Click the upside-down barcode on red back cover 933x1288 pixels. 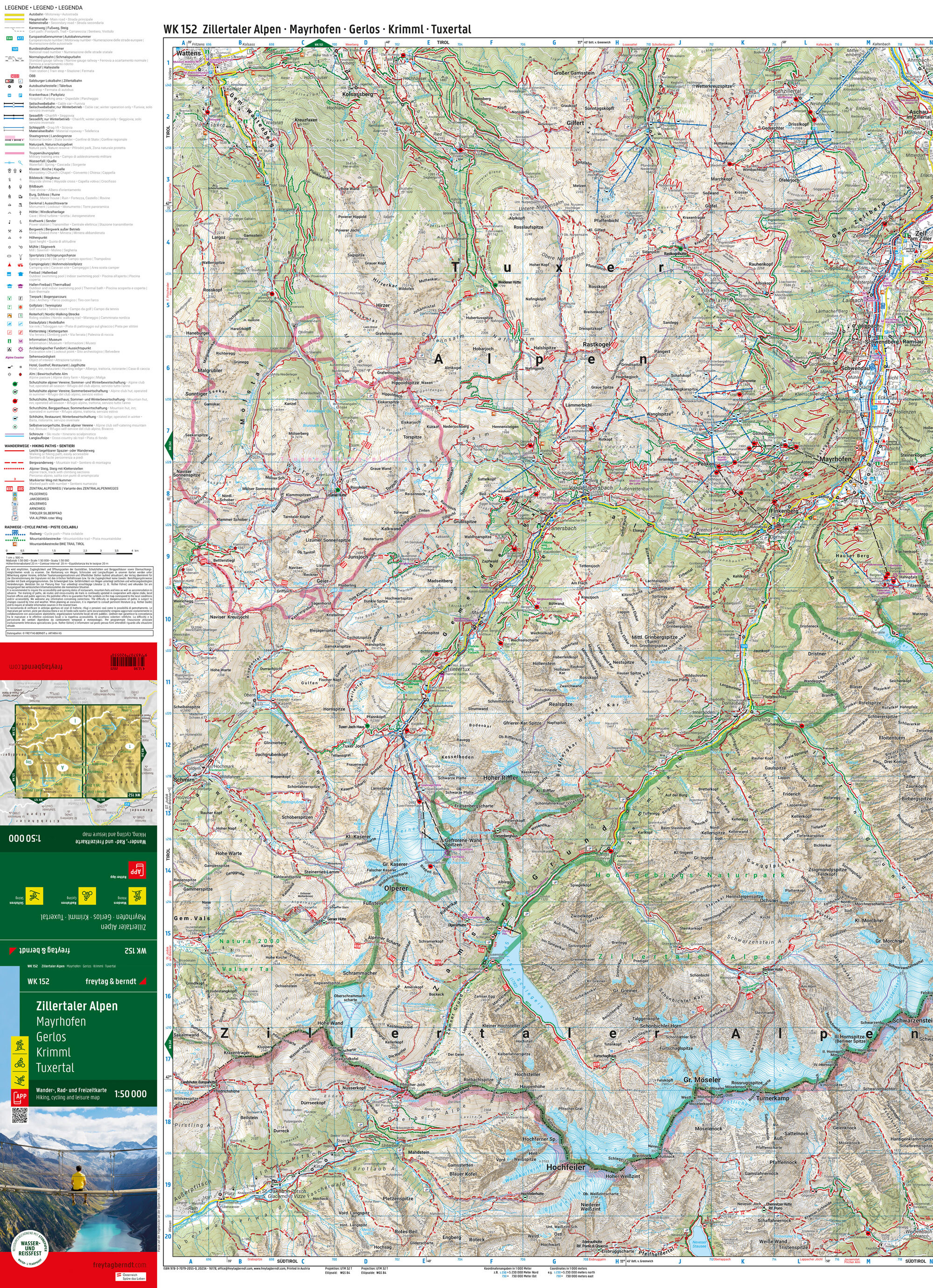pyautogui.click(x=128, y=661)
